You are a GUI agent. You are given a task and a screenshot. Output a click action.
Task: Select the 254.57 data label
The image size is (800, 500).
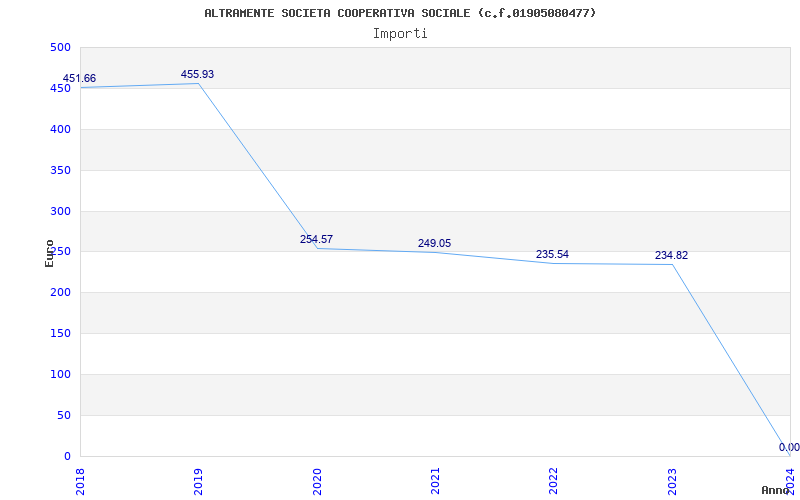point(316,239)
